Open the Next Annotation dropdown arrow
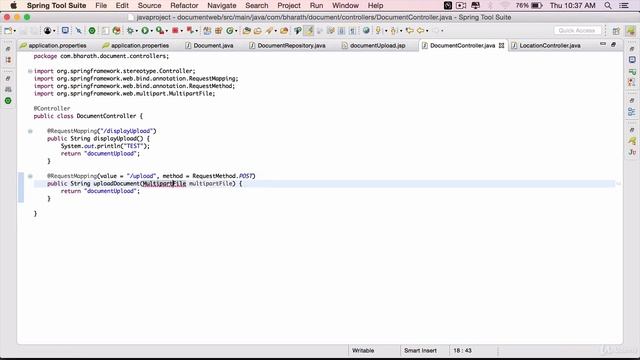Image resolution: width=640 pixels, height=360 pixels. tap(386, 31)
